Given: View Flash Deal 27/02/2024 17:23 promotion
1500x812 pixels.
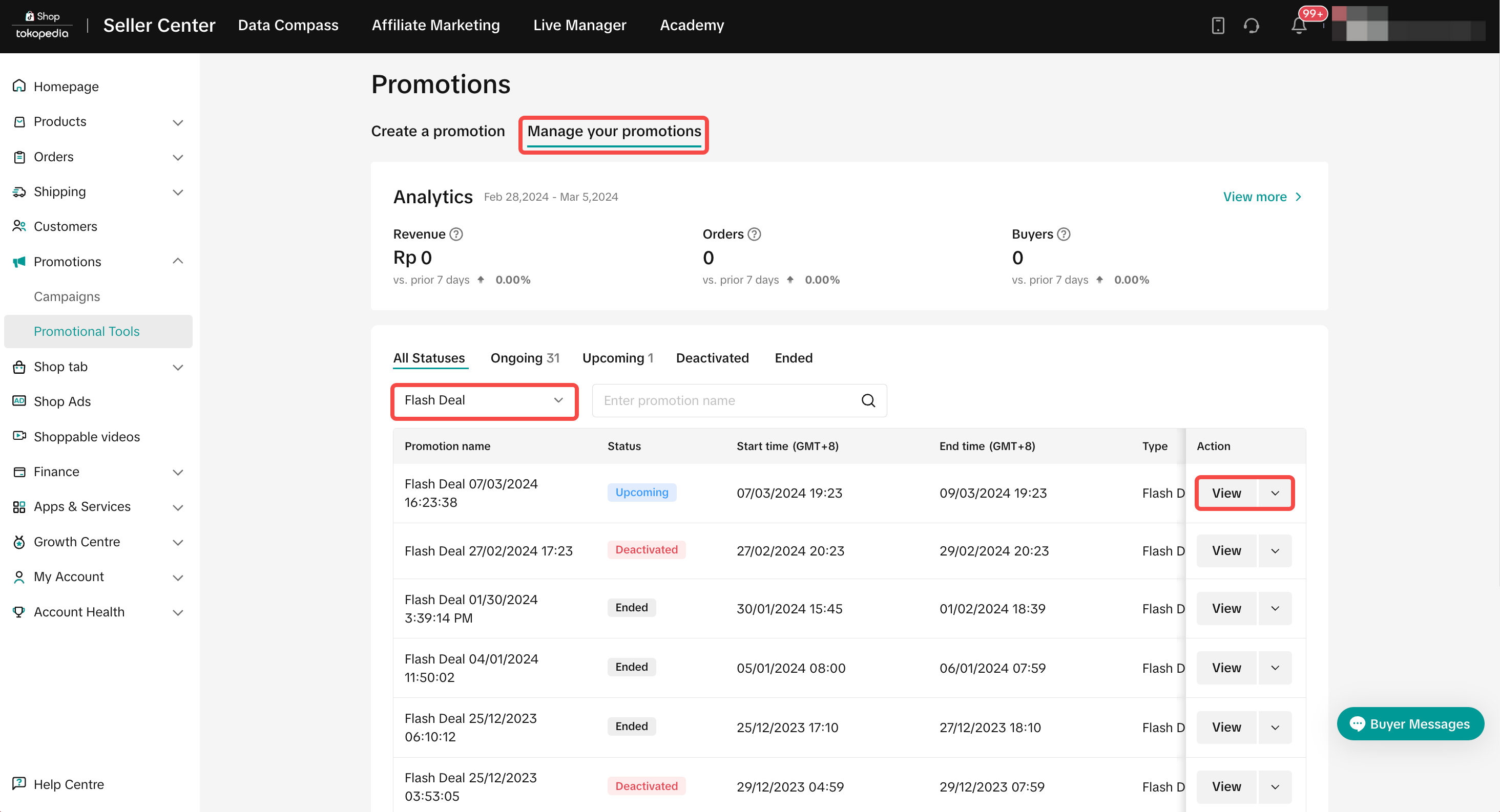Looking at the screenshot, I should pos(1226,551).
